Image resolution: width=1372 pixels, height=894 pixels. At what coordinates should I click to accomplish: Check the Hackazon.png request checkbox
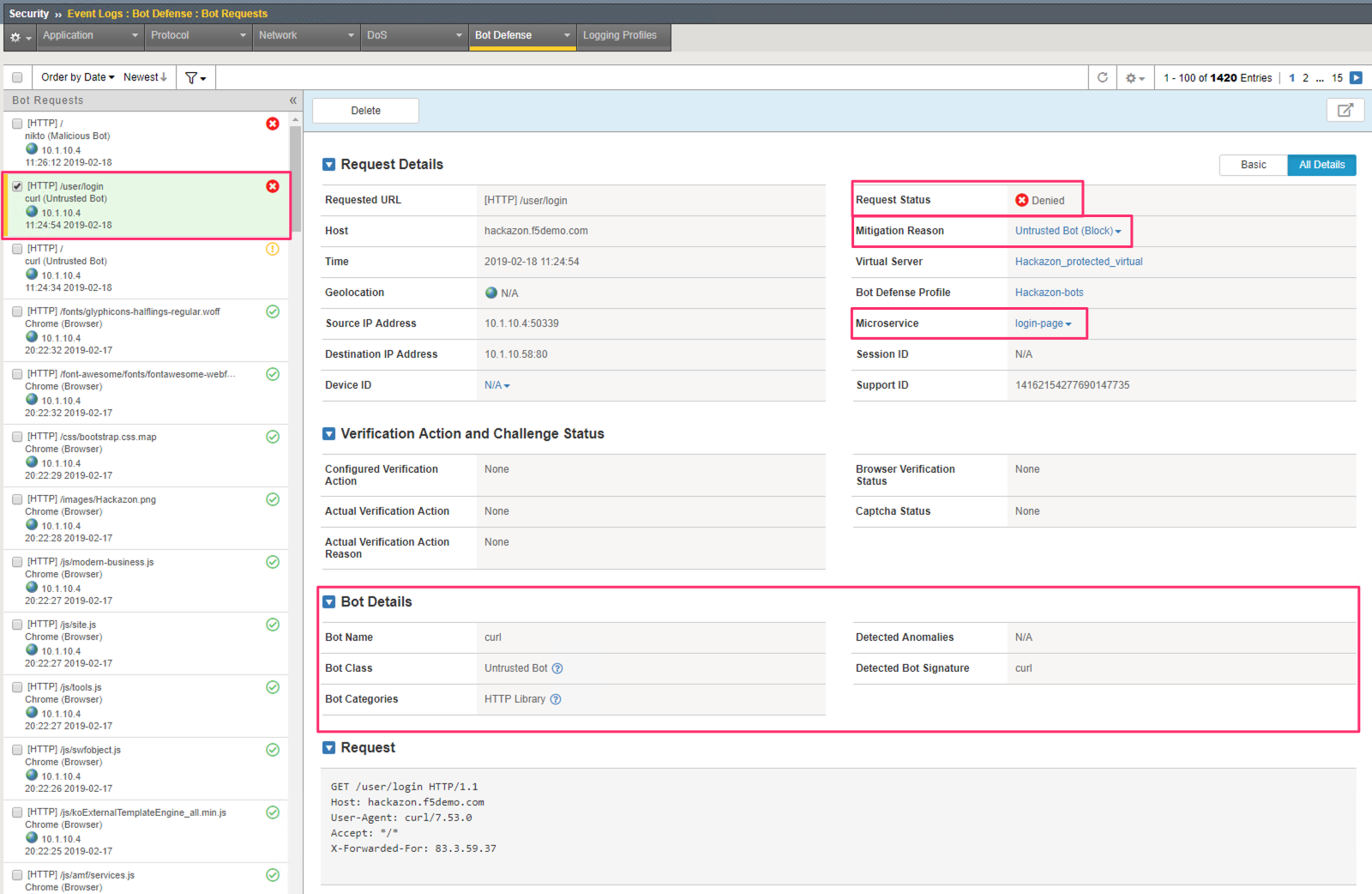(x=17, y=499)
